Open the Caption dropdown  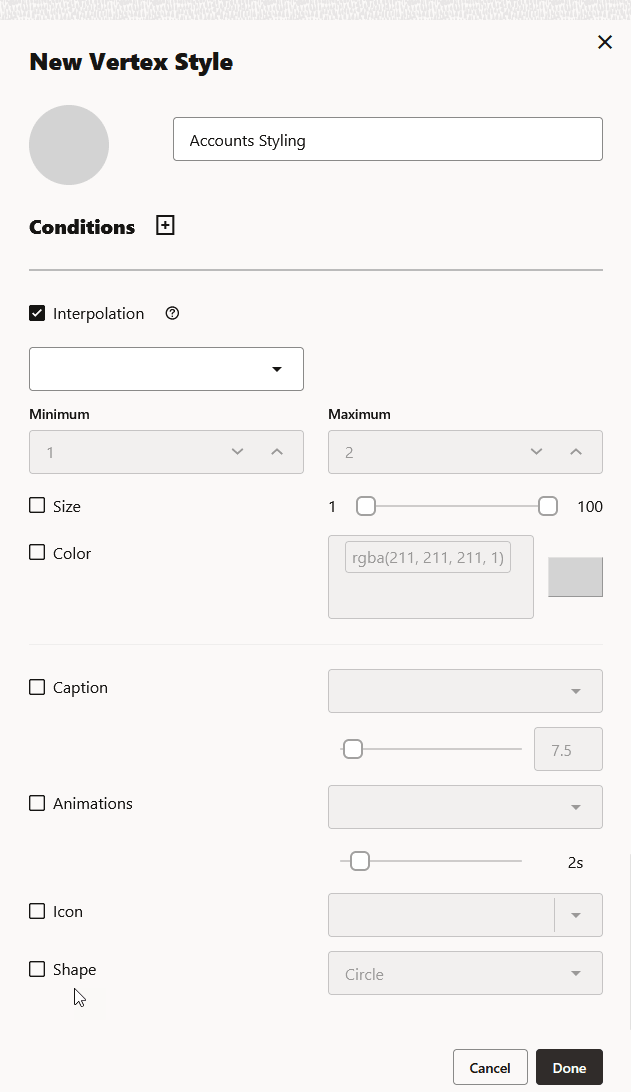click(465, 691)
